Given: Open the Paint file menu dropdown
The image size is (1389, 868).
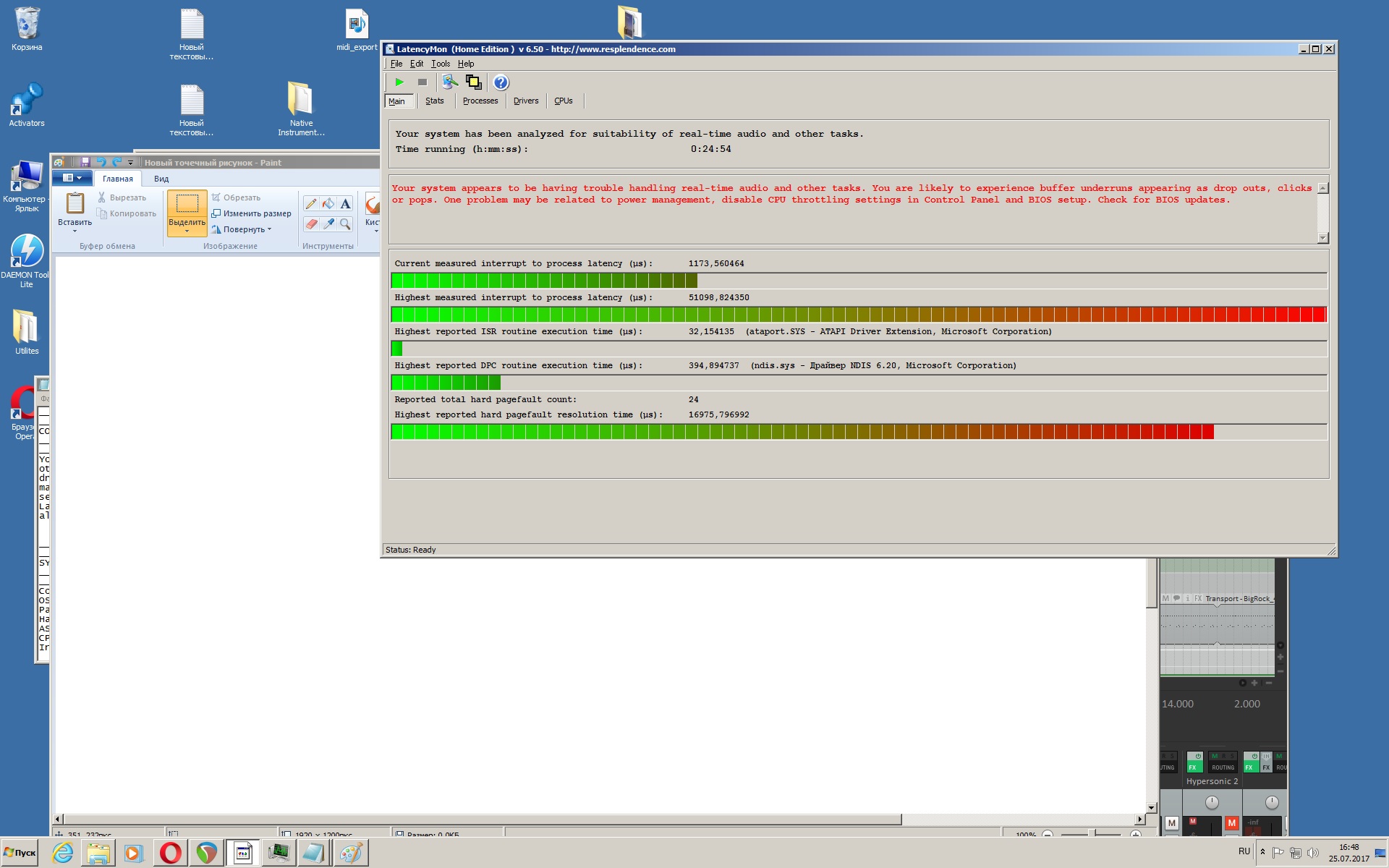Looking at the screenshot, I should (72, 178).
